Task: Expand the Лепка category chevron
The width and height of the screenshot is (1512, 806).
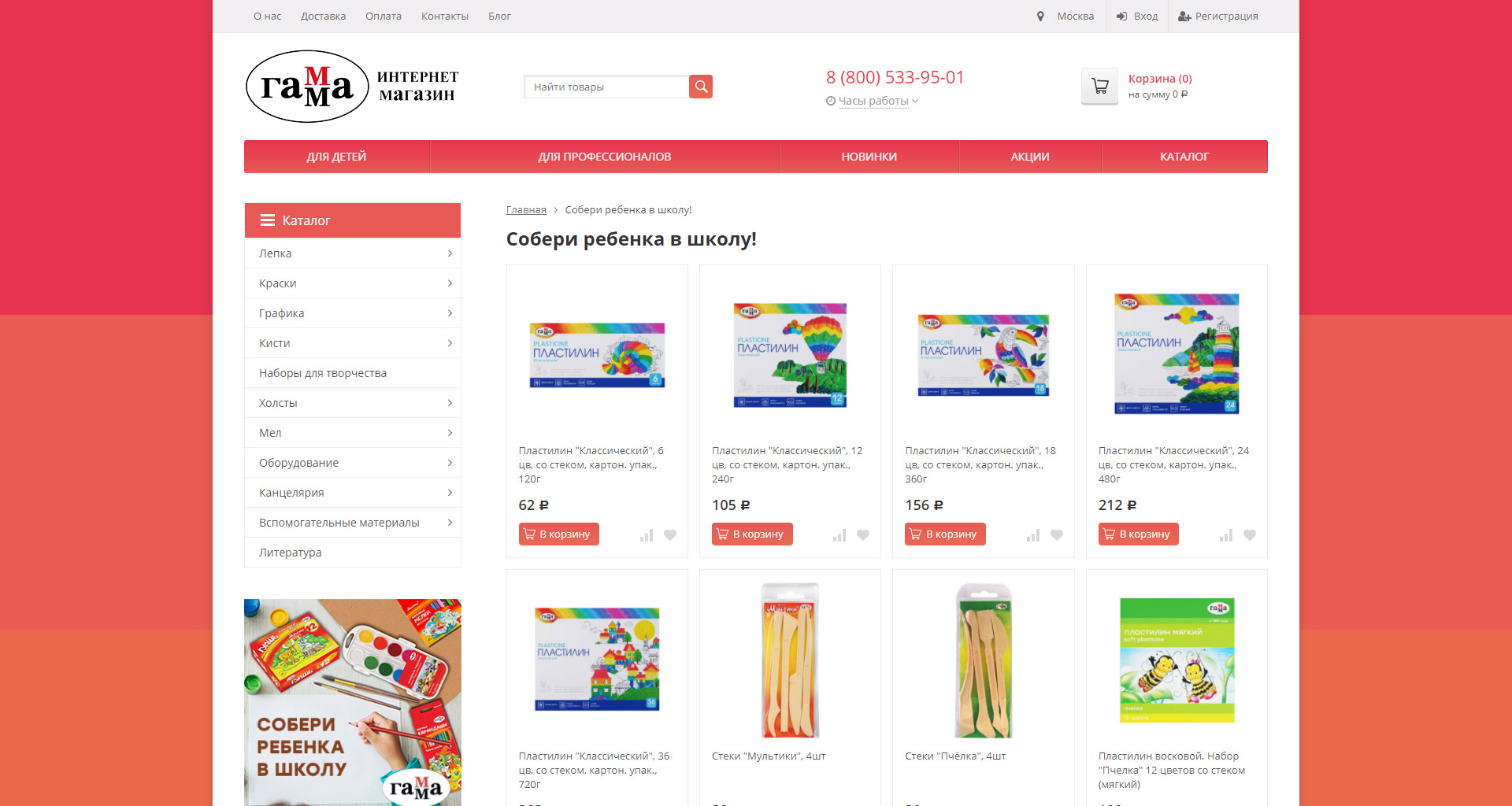Action: point(450,253)
